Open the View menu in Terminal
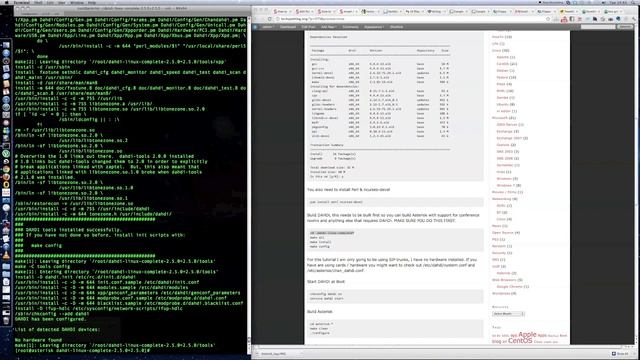 [x=61, y=2]
